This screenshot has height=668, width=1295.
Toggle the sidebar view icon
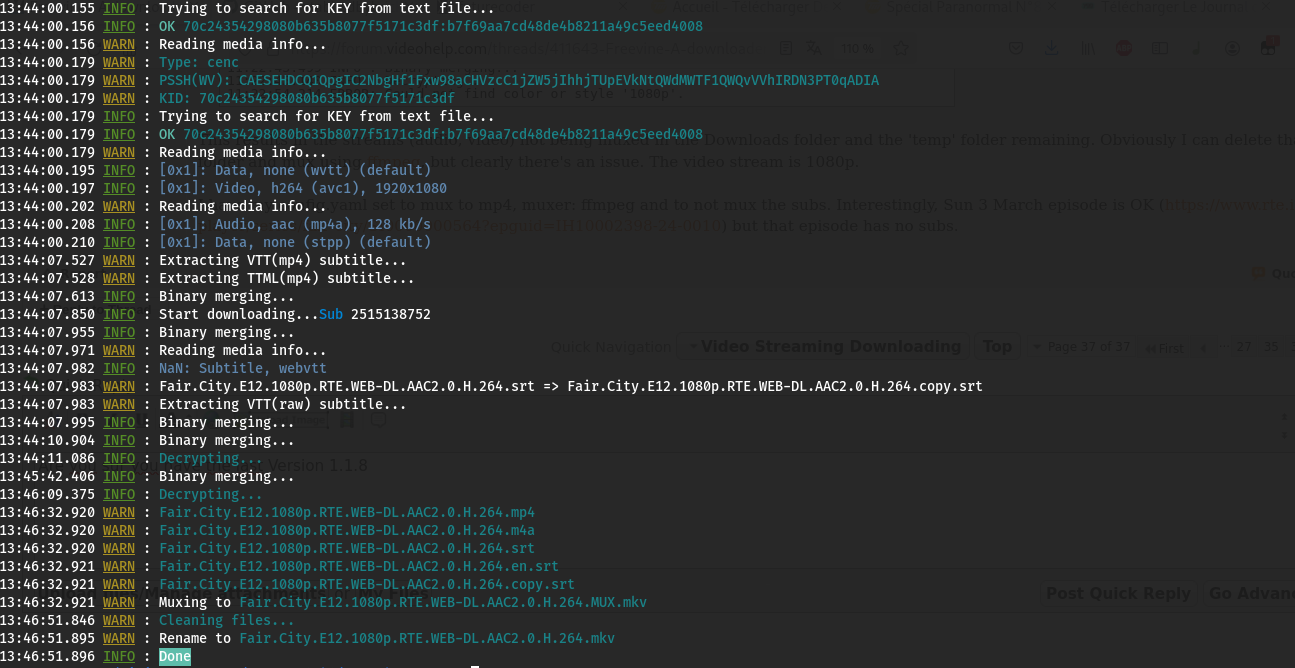point(1160,48)
